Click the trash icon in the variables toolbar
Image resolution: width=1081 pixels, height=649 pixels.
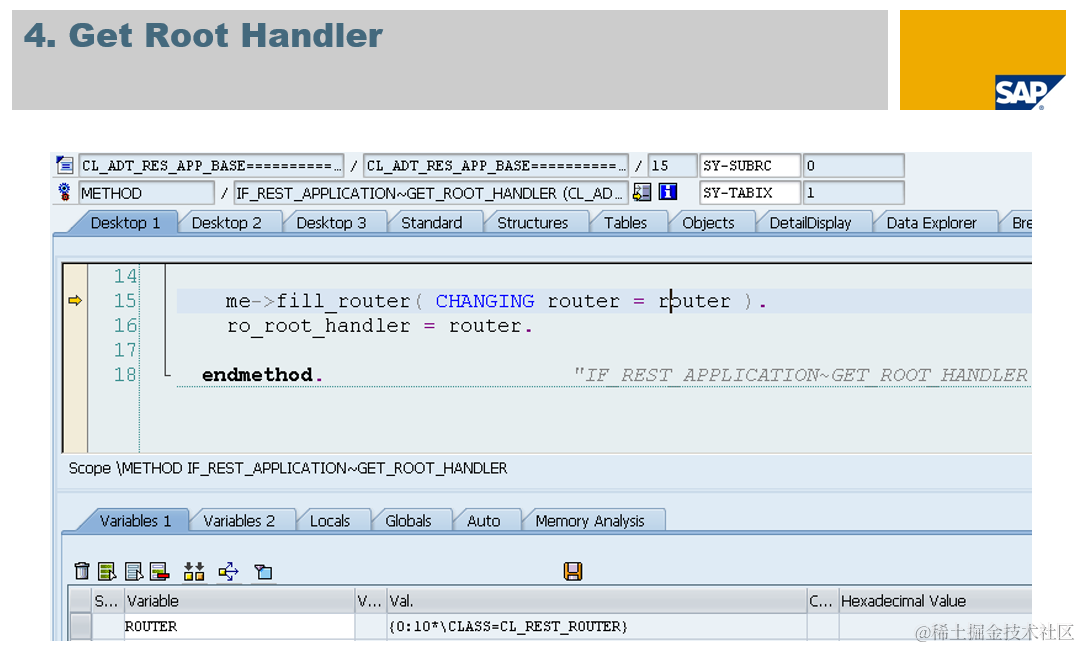coord(81,571)
